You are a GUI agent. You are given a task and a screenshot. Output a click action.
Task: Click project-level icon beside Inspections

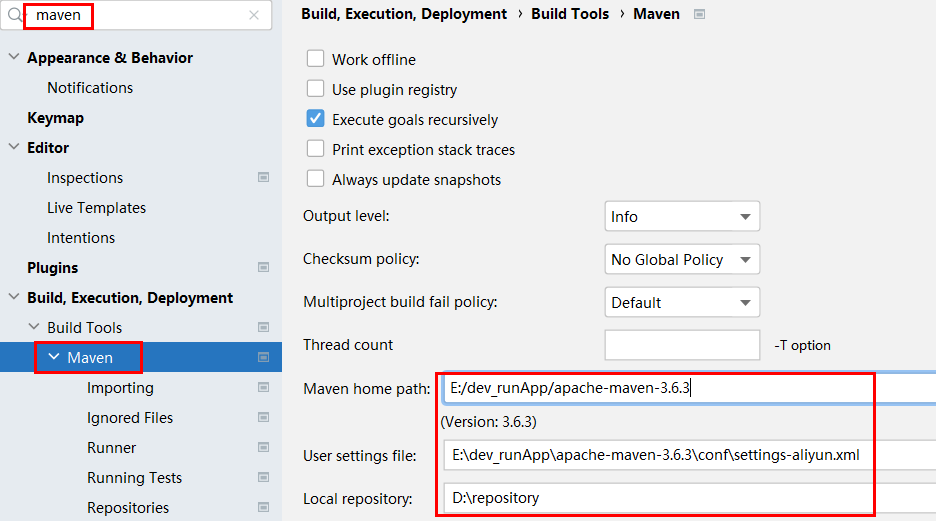[263, 177]
